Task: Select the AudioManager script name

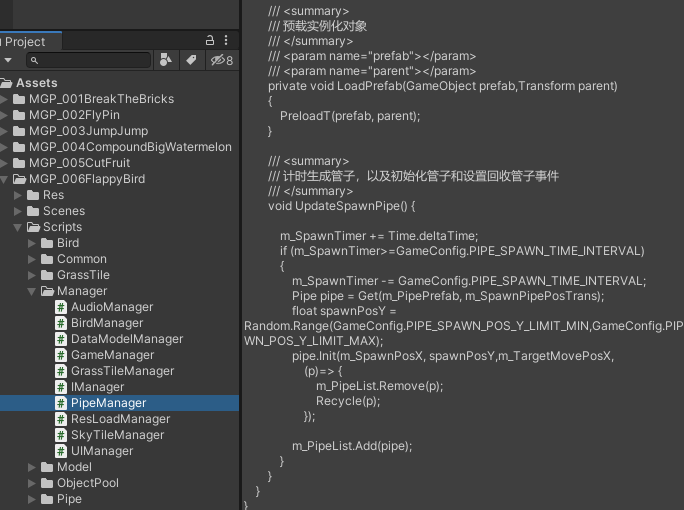Action: (x=112, y=307)
